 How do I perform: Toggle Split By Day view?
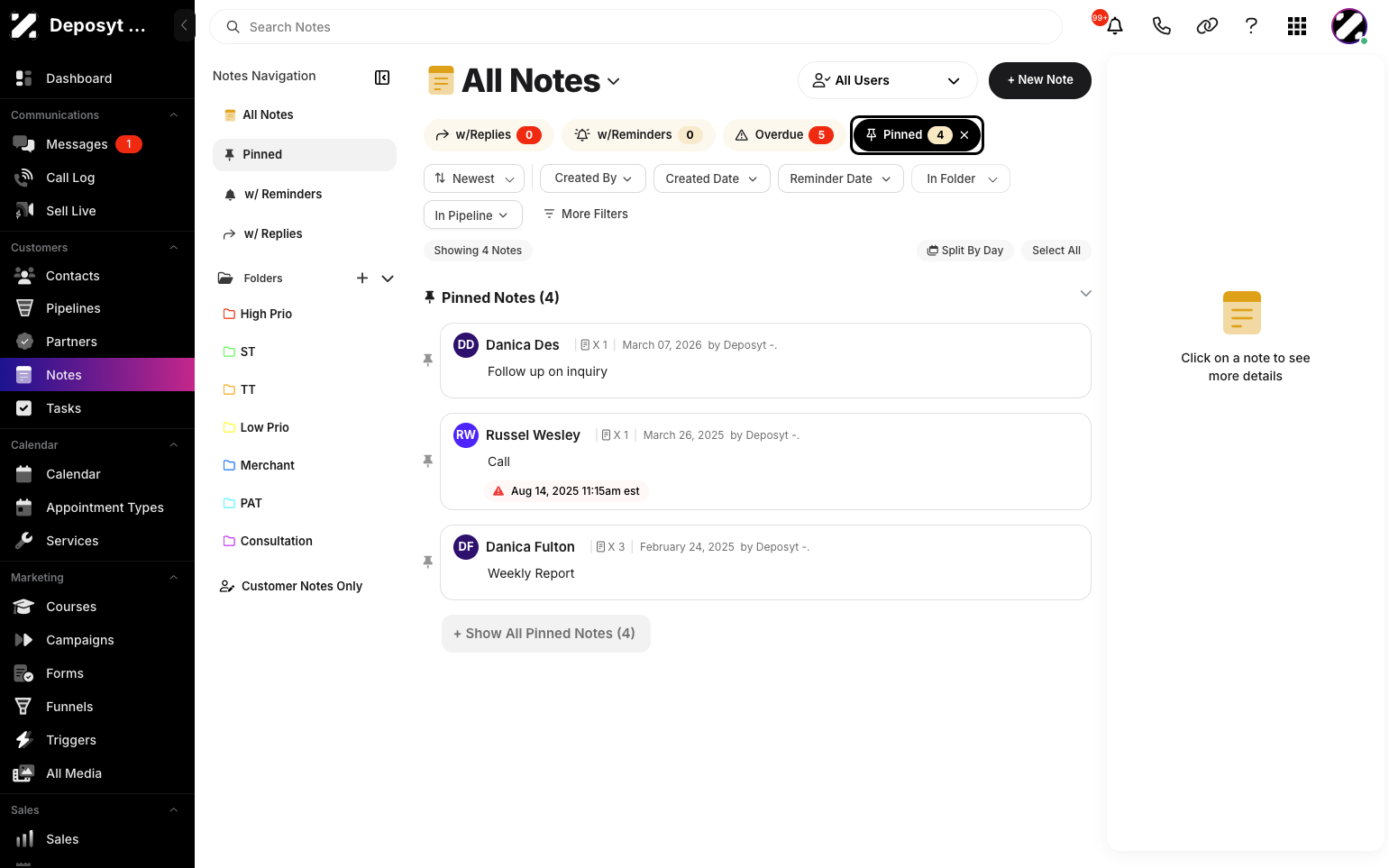click(x=965, y=251)
